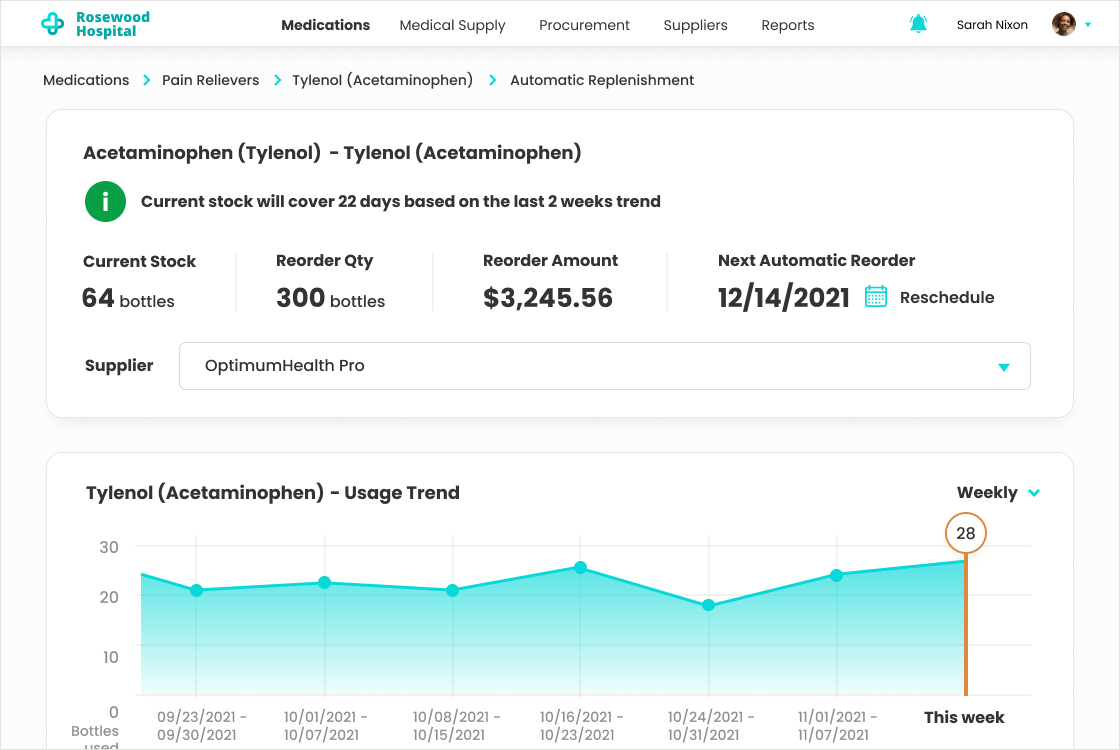
Task: Go to the Suppliers section
Action: pos(695,25)
